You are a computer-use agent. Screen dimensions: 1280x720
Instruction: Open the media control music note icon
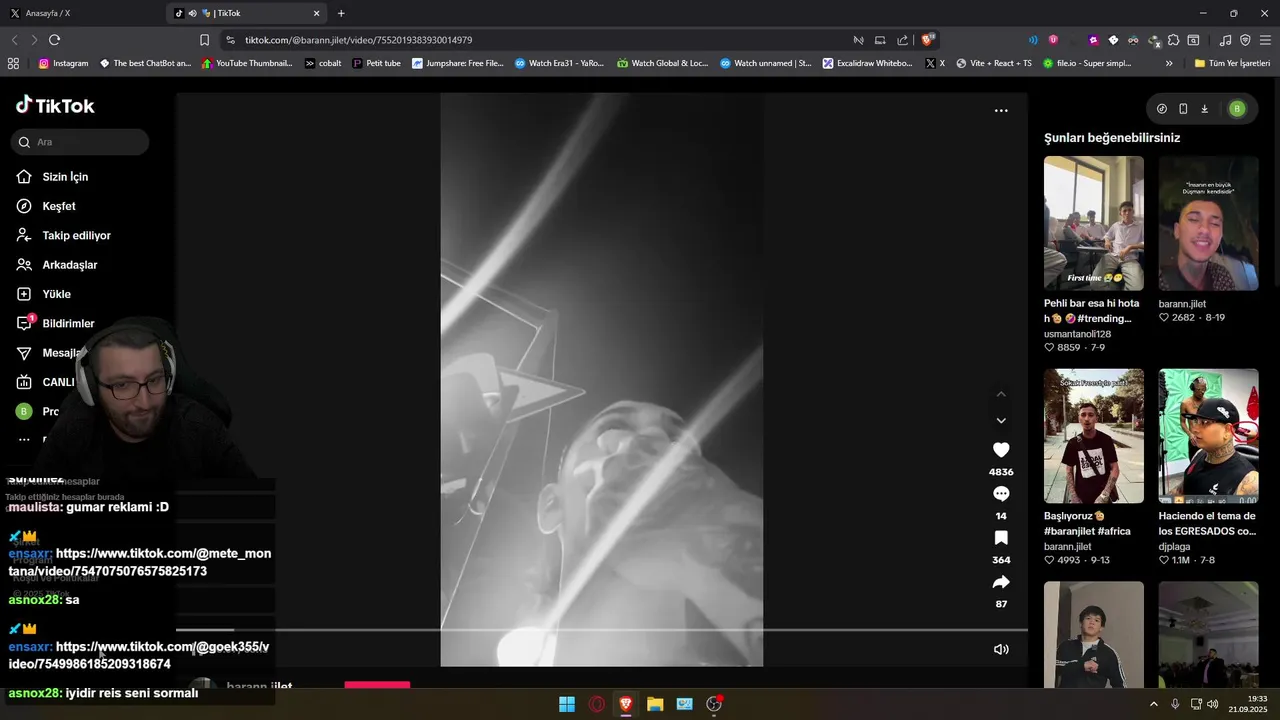click(x=1225, y=40)
